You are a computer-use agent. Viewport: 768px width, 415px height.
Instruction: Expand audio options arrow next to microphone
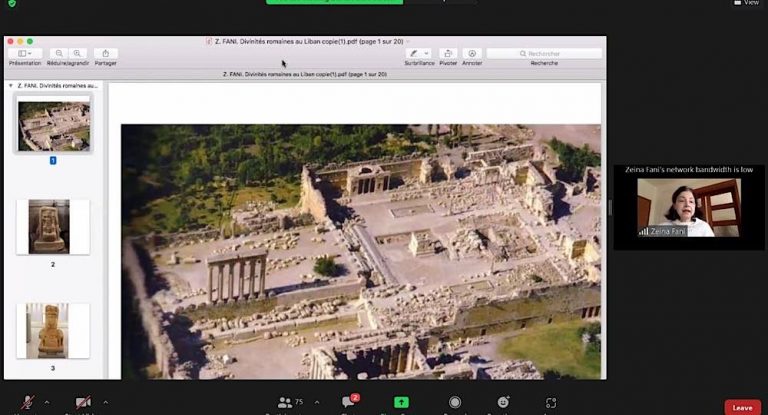pyautogui.click(x=46, y=402)
